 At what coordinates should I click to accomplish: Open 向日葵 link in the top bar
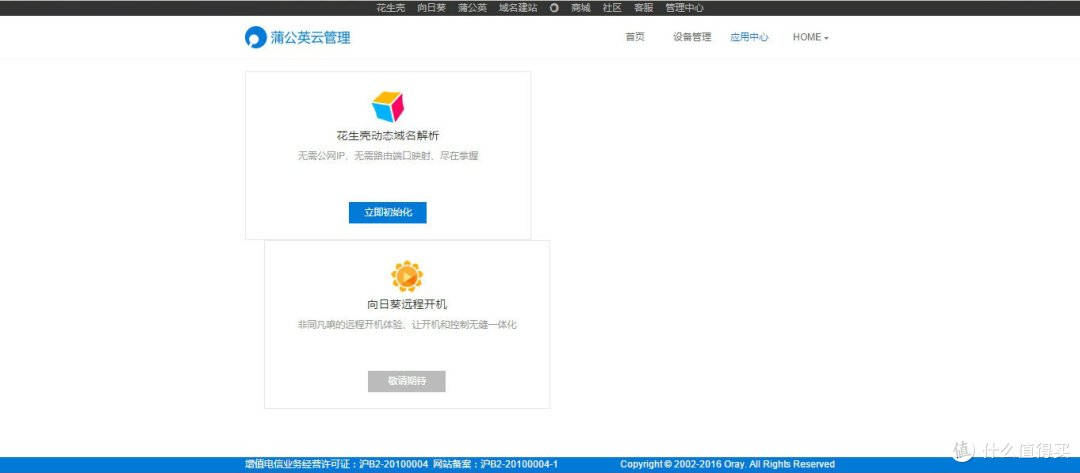coord(432,8)
